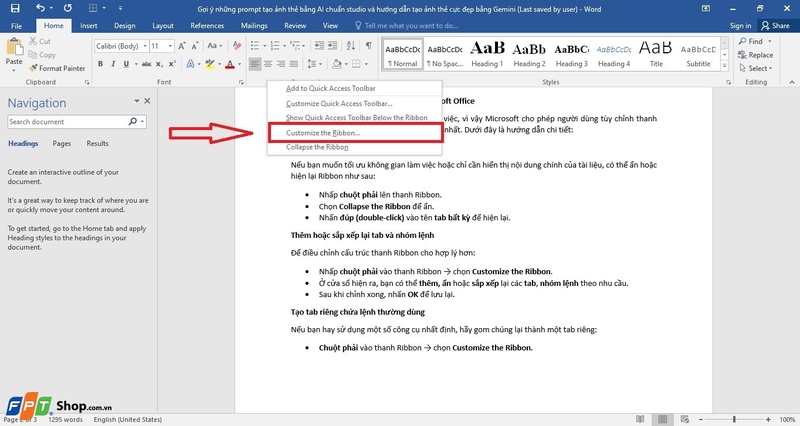
Task: Undo the last action
Action: click(40, 8)
